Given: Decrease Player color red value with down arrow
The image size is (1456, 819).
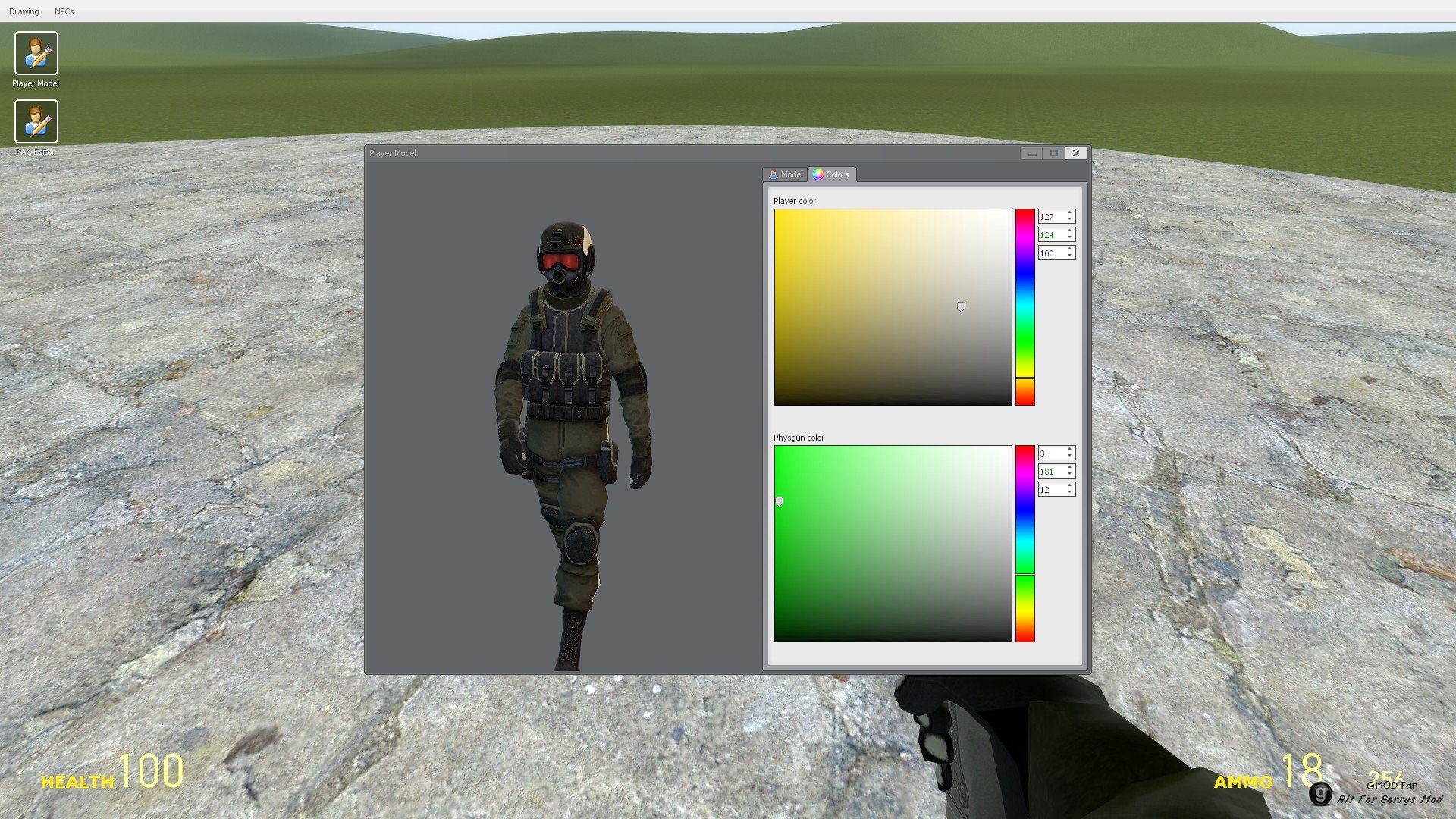Looking at the screenshot, I should (1070, 220).
